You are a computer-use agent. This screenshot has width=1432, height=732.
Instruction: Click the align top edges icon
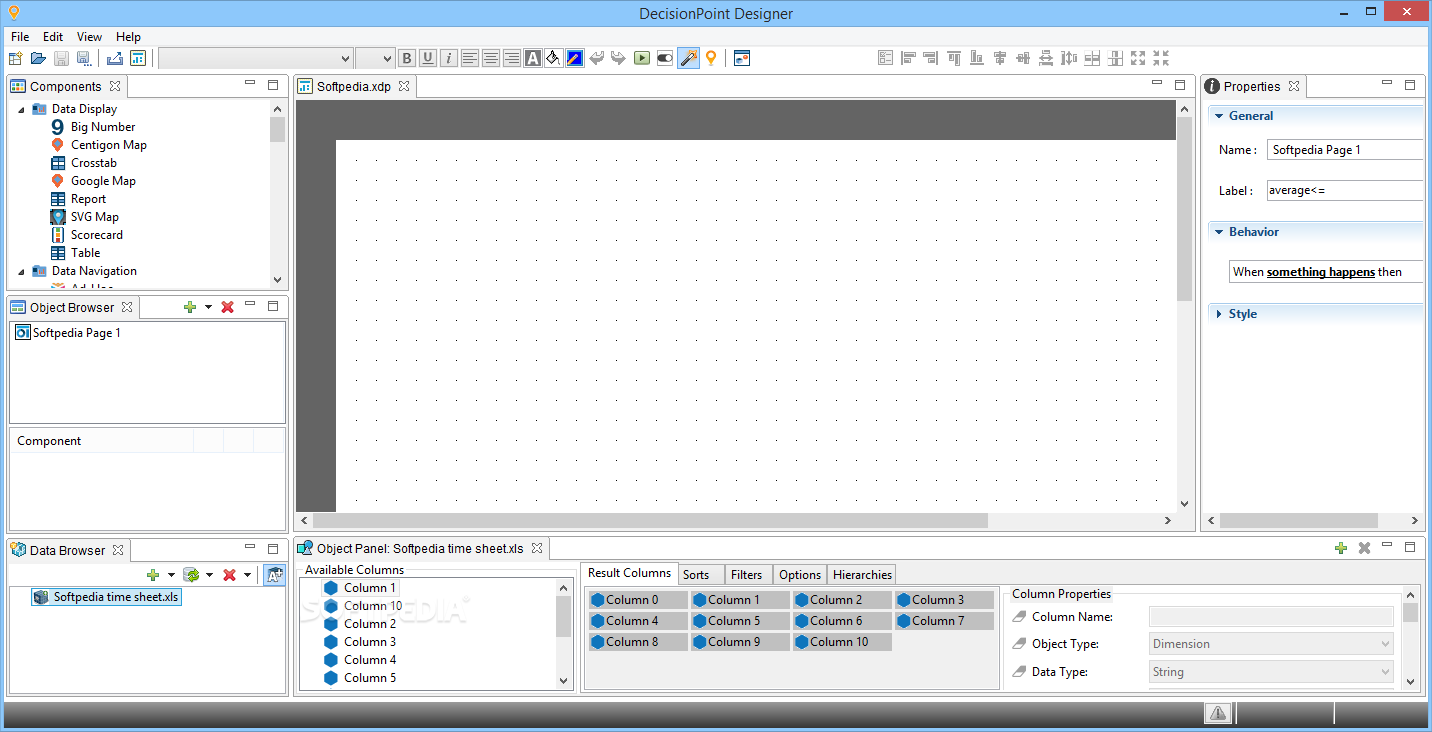click(954, 58)
